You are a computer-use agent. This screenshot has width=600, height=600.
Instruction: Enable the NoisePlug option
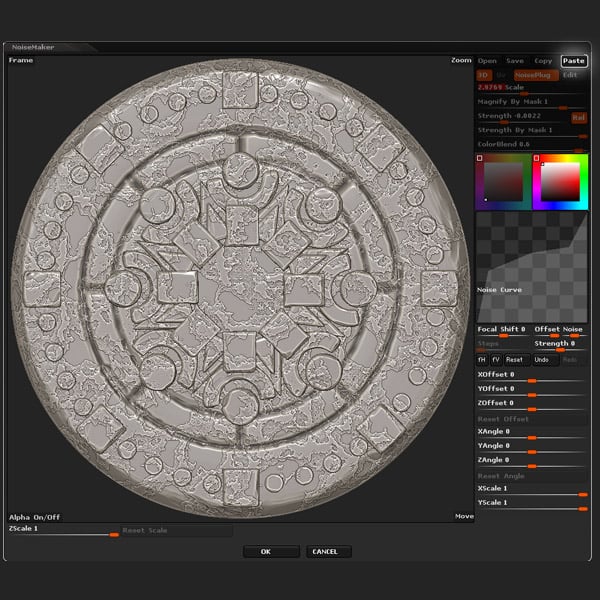click(x=535, y=75)
